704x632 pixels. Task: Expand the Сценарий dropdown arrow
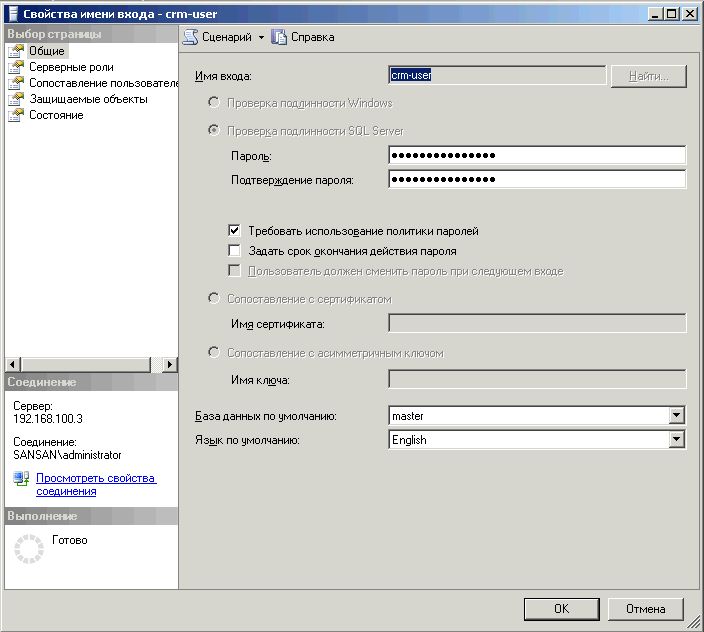[x=261, y=38]
